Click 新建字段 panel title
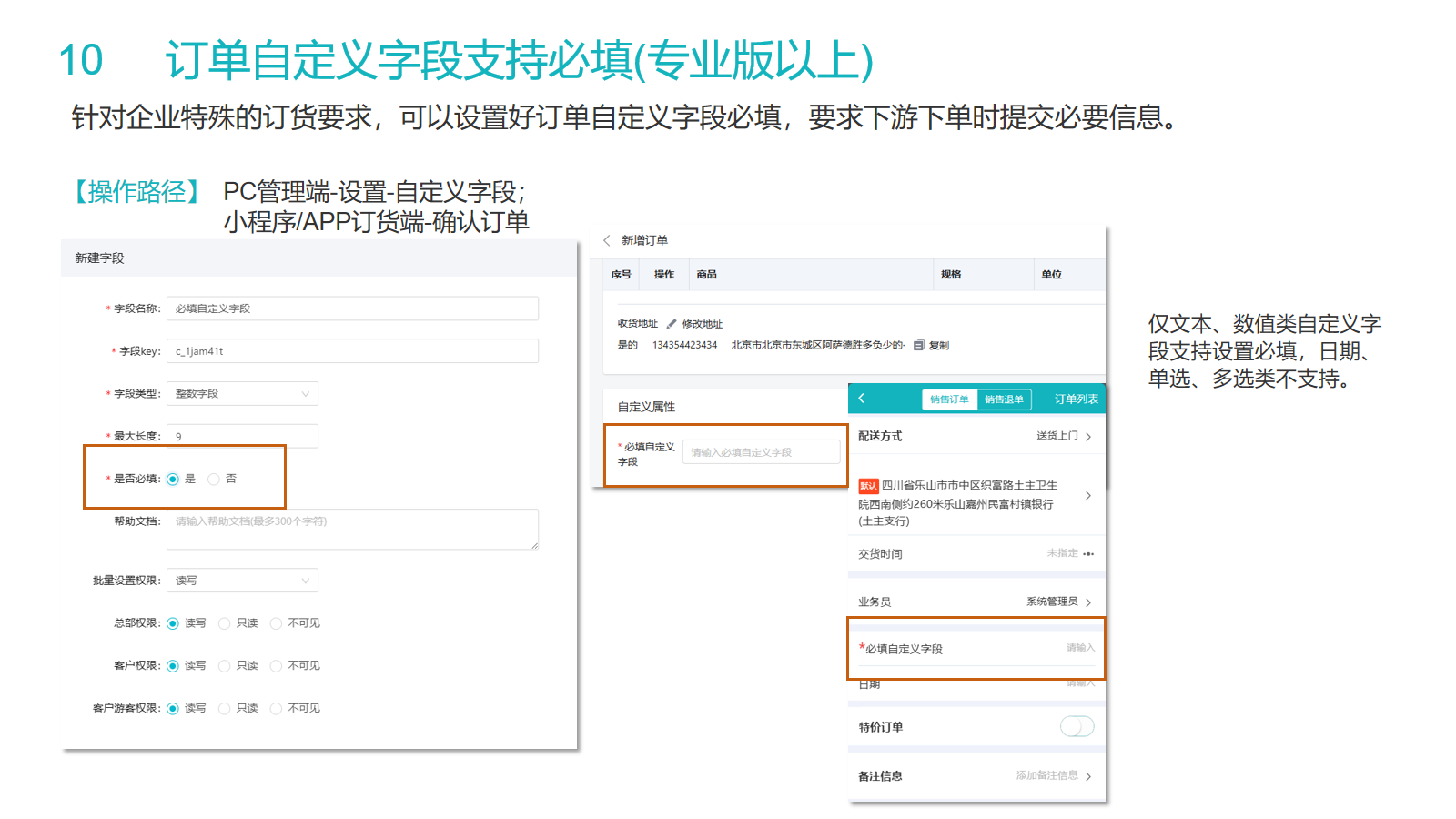1456x819 pixels. pyautogui.click(x=99, y=258)
